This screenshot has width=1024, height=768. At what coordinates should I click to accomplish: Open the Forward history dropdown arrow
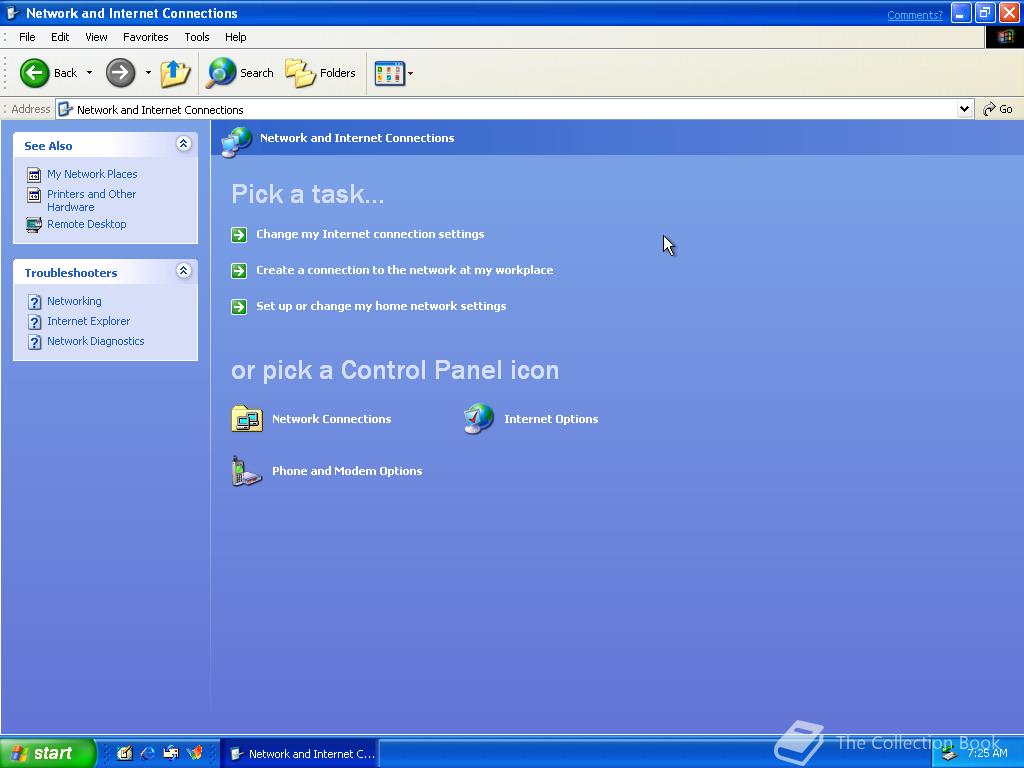tap(148, 72)
